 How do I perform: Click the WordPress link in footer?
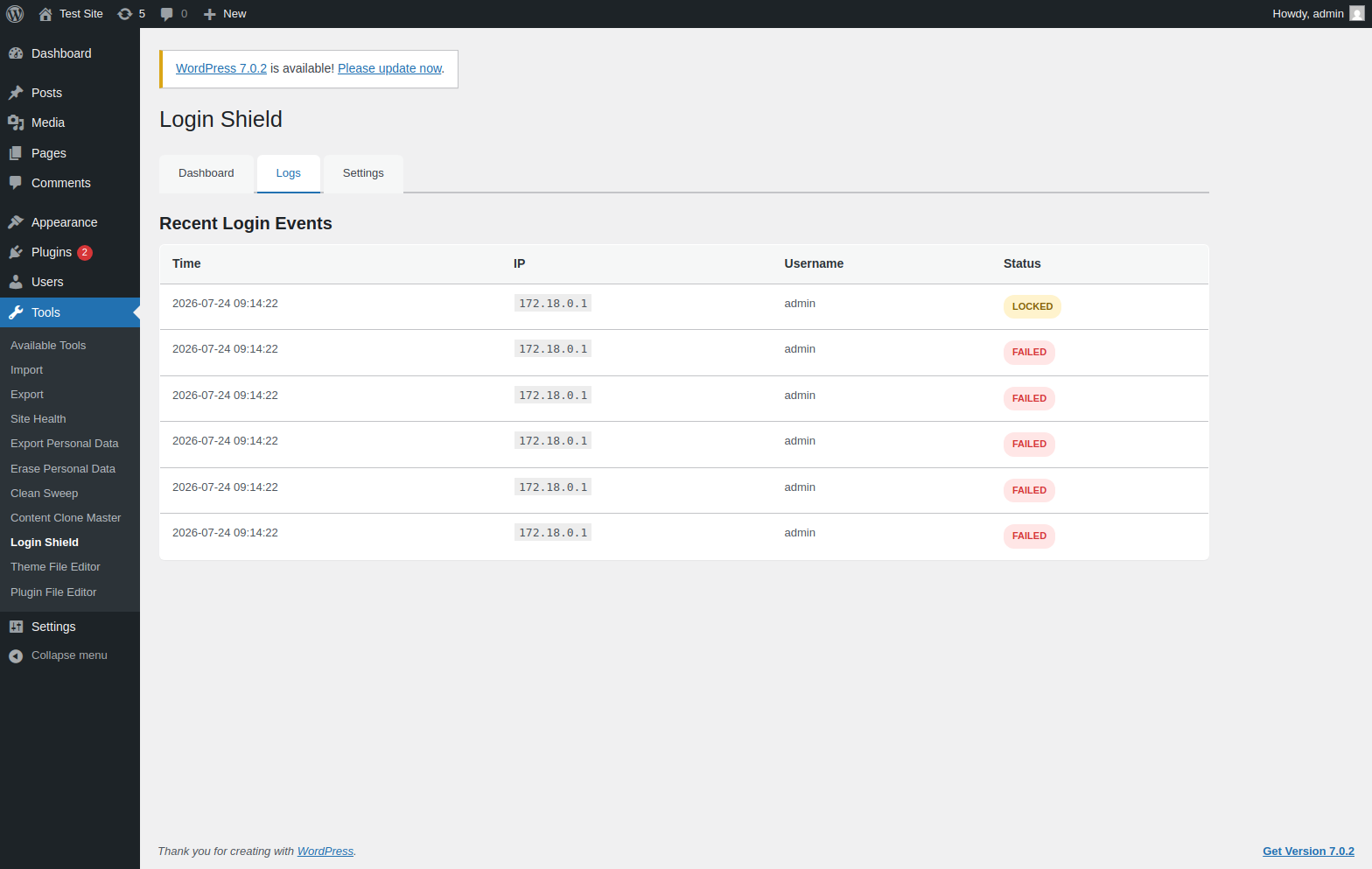[325, 851]
